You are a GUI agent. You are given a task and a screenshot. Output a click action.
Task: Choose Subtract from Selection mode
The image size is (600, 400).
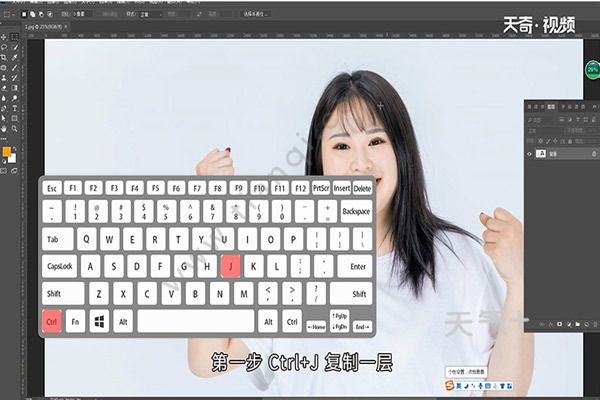pyautogui.click(x=41, y=14)
